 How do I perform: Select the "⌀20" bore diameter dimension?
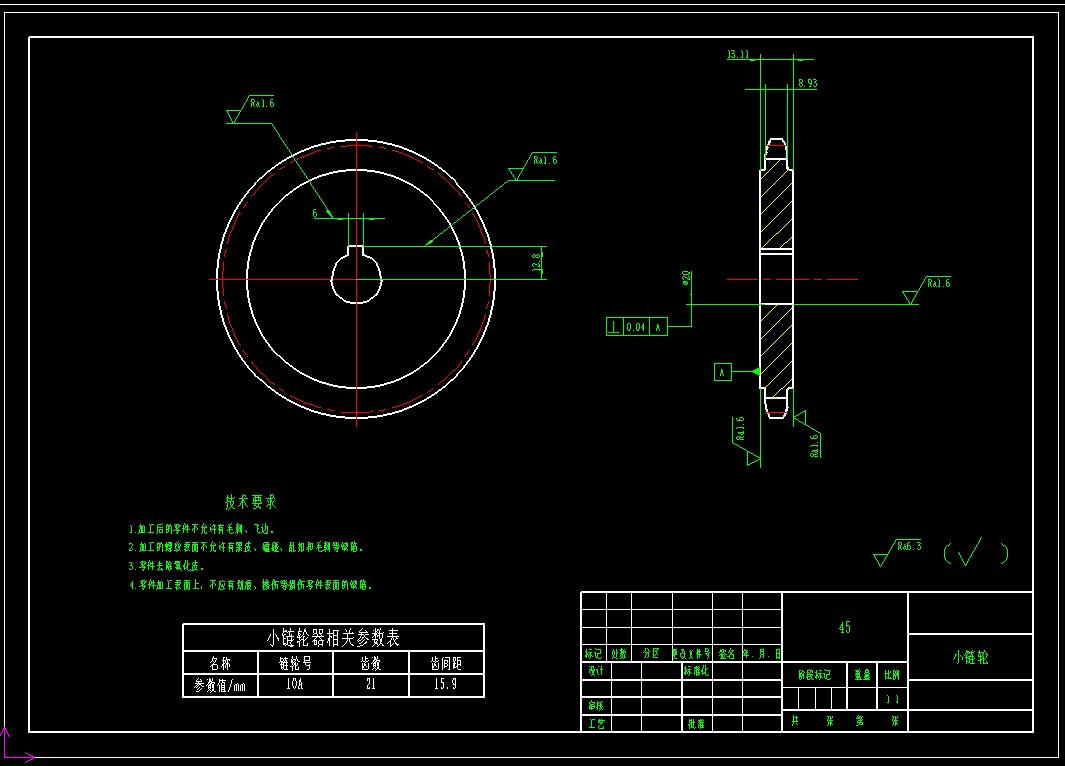pyautogui.click(x=686, y=278)
